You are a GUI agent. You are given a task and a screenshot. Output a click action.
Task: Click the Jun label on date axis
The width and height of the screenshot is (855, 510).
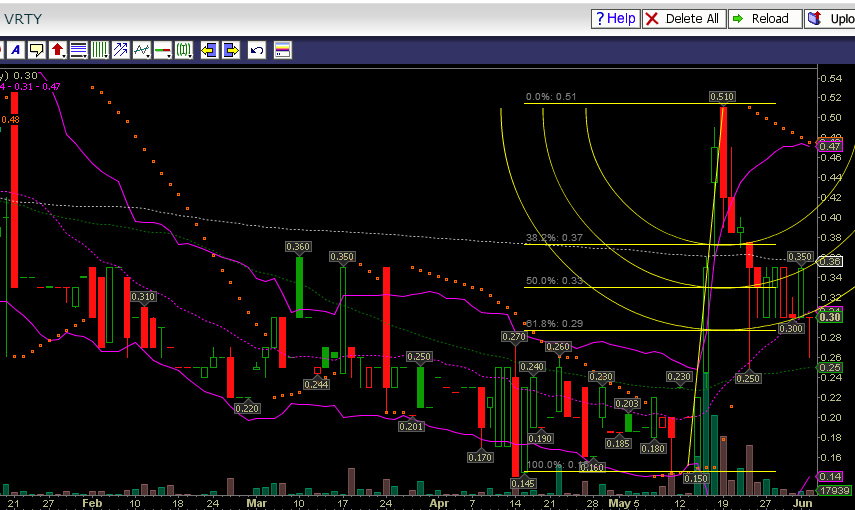(x=803, y=503)
